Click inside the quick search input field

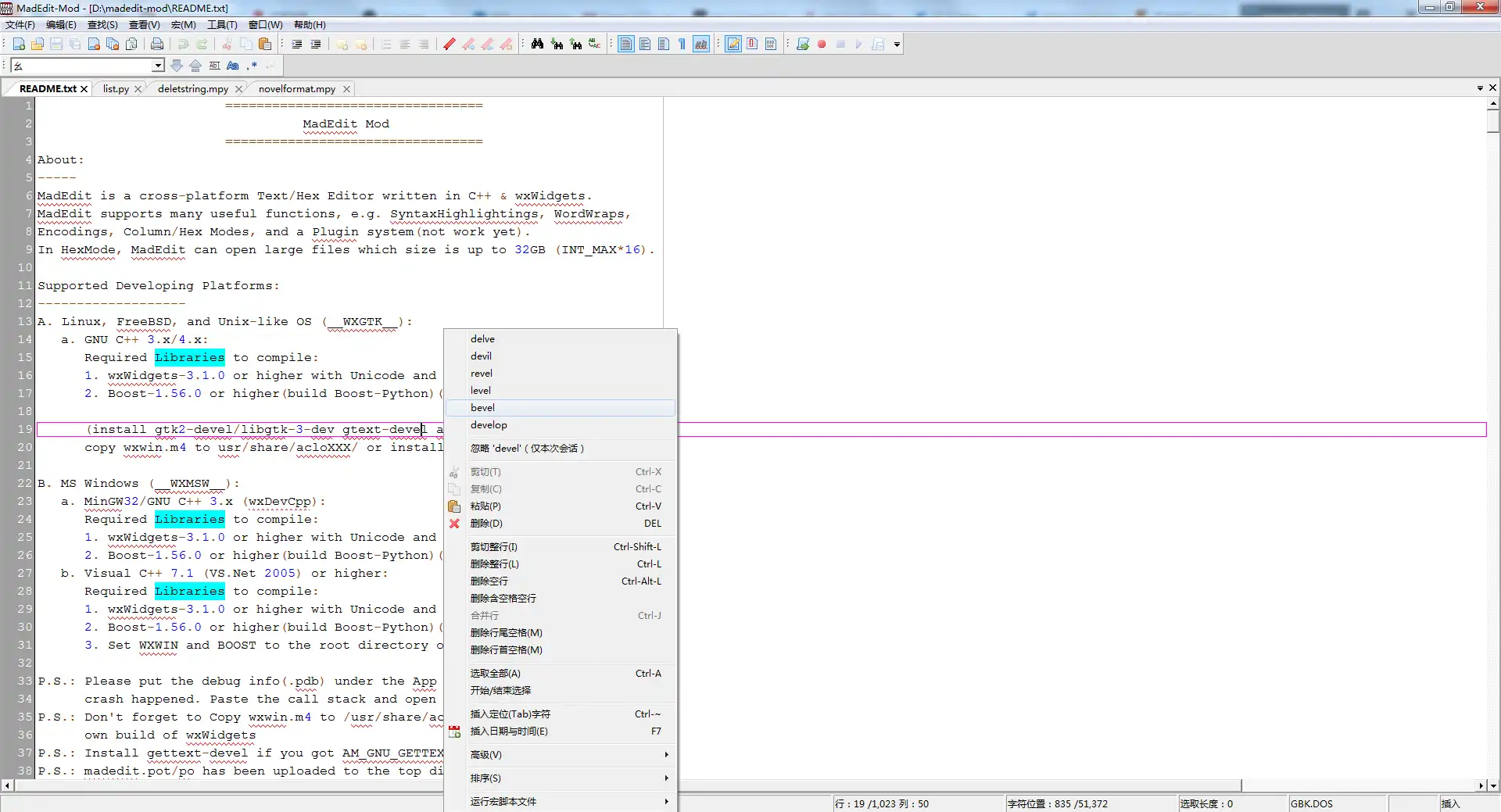click(81, 66)
